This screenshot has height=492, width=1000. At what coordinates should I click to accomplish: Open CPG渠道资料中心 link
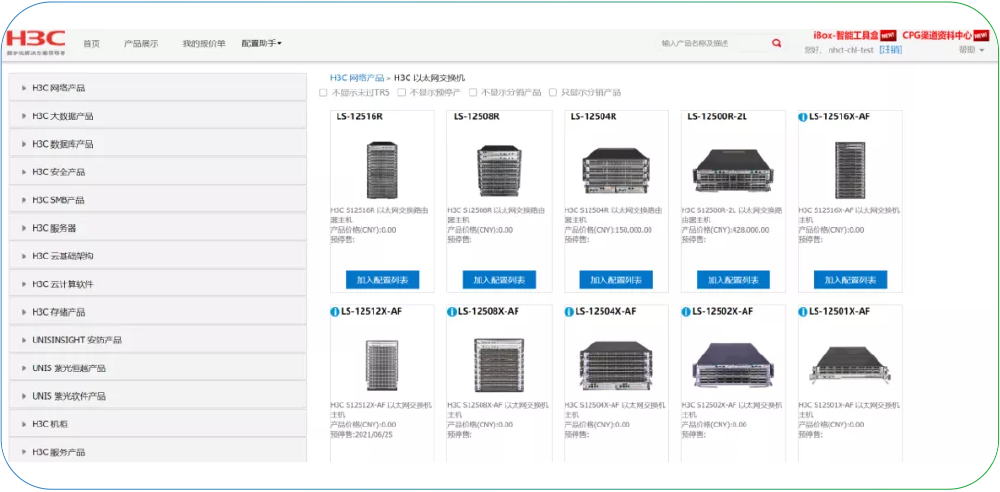pyautogui.click(x=937, y=35)
